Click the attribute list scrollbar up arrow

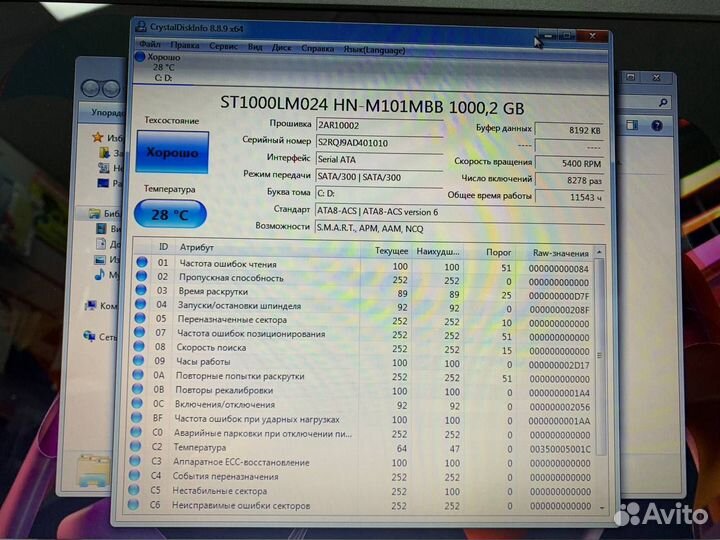pyautogui.click(x=599, y=252)
